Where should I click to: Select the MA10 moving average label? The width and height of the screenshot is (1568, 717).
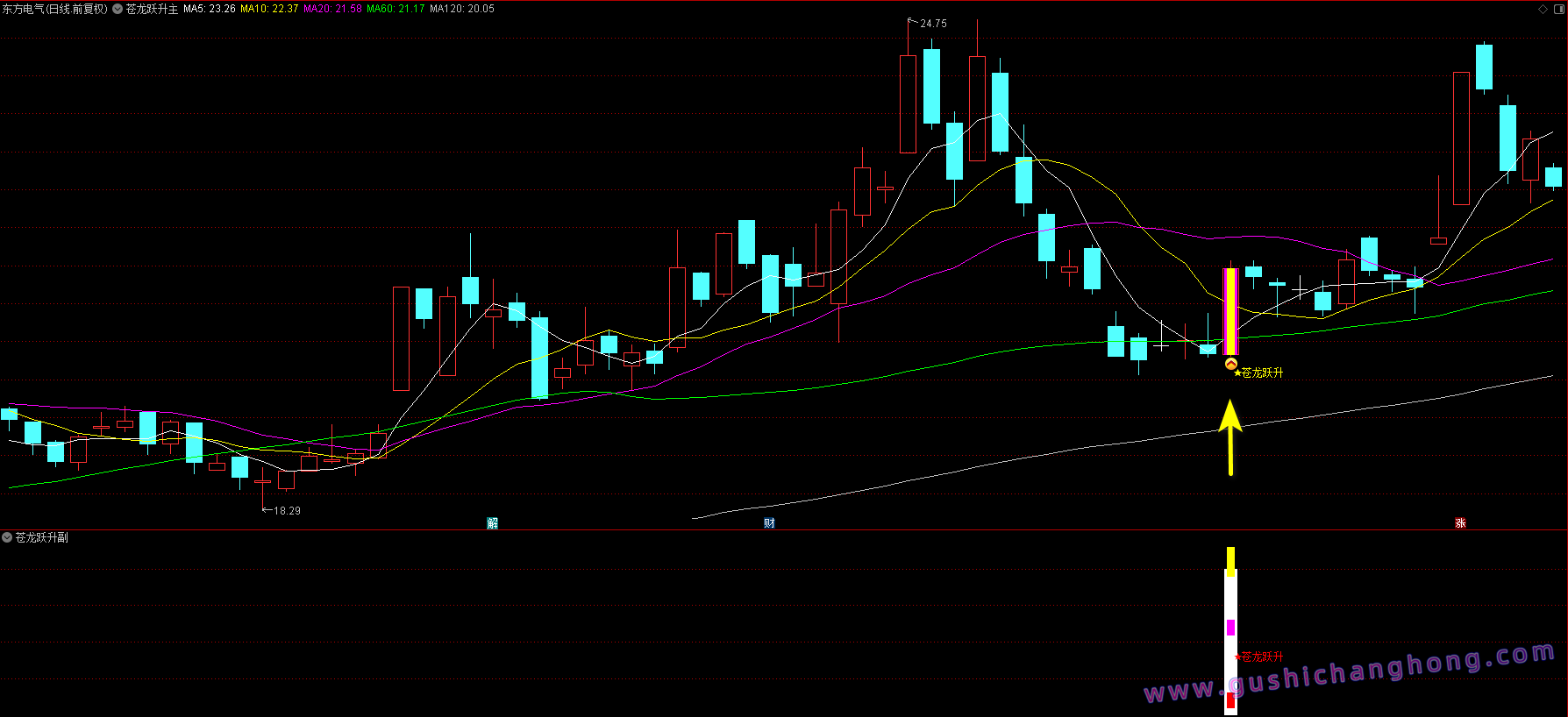click(269, 9)
